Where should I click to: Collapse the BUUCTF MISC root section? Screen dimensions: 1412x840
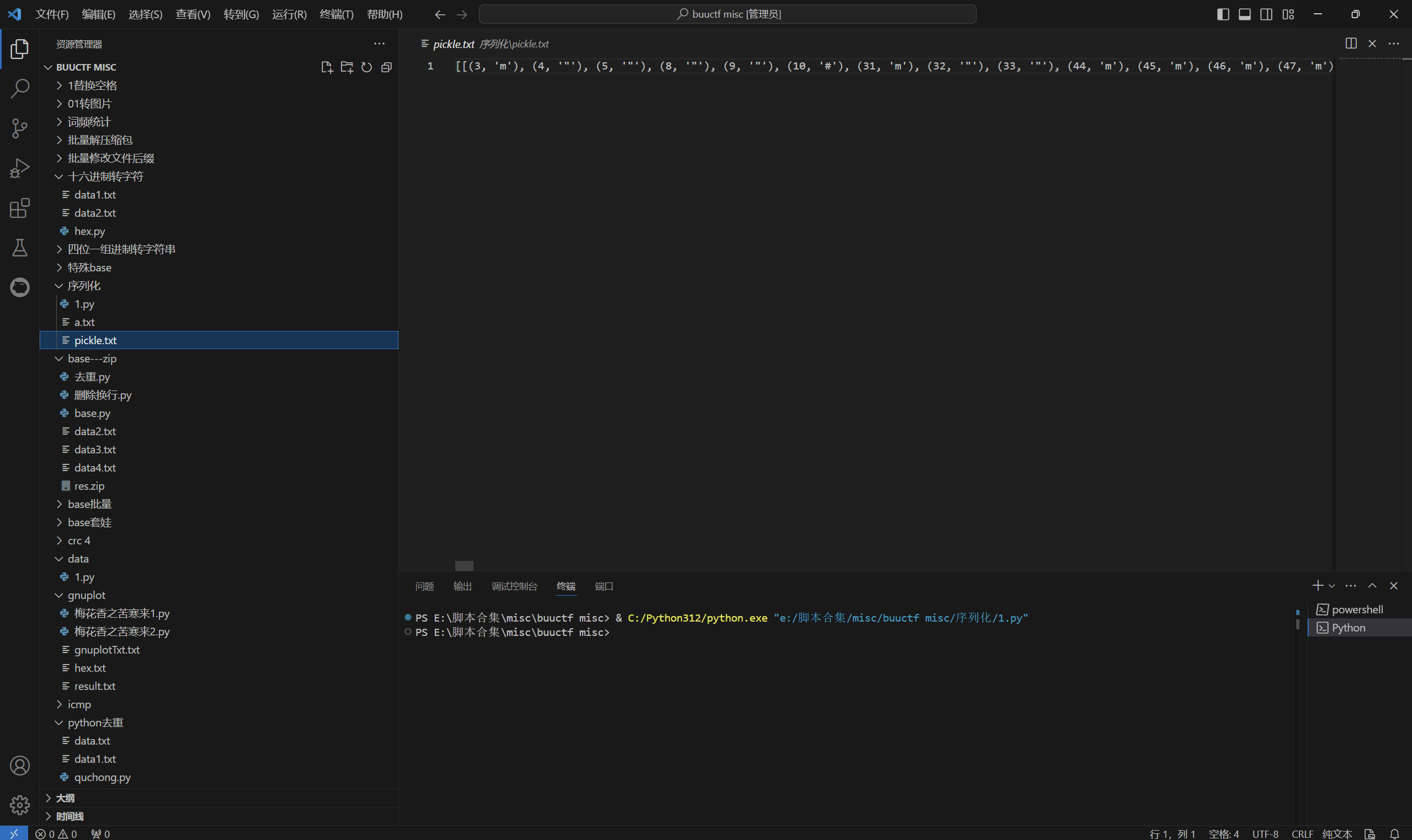219,67
